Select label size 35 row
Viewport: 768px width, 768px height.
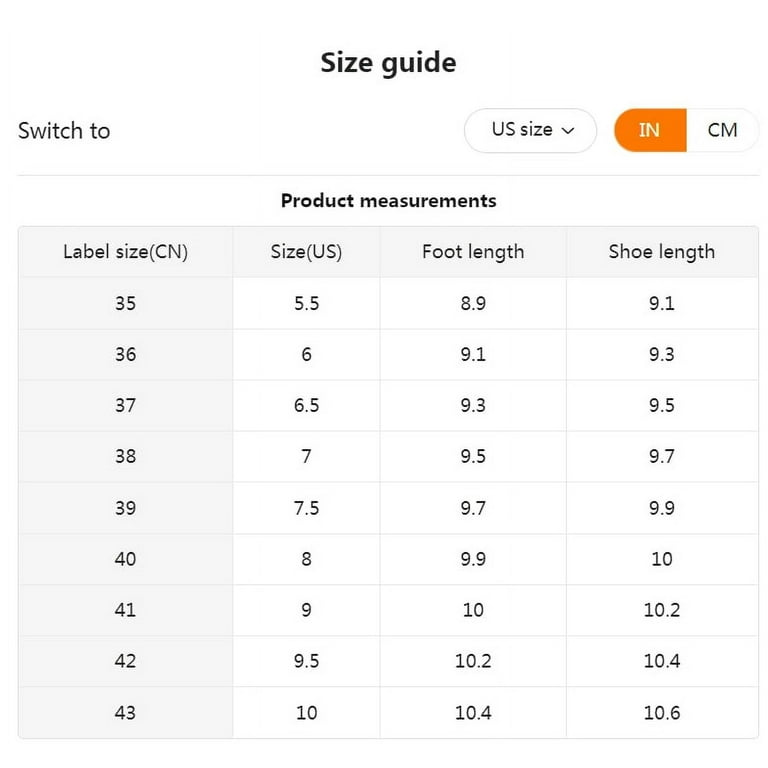coord(388,303)
